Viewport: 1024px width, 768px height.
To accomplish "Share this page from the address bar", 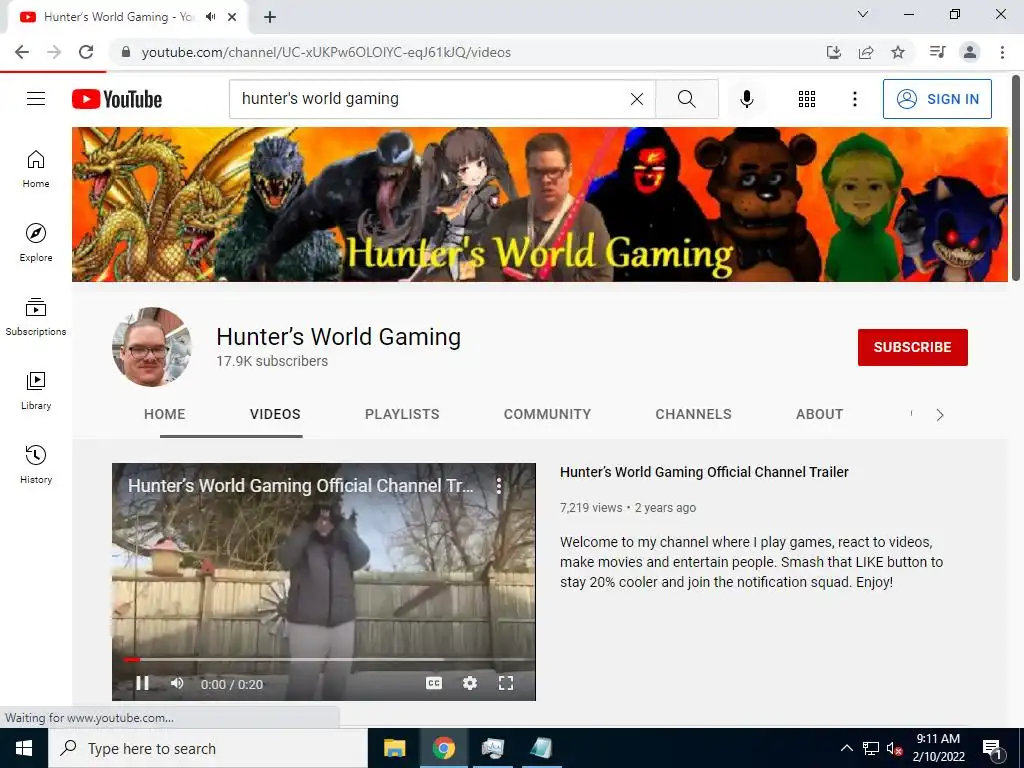I will pyautogui.click(x=866, y=52).
